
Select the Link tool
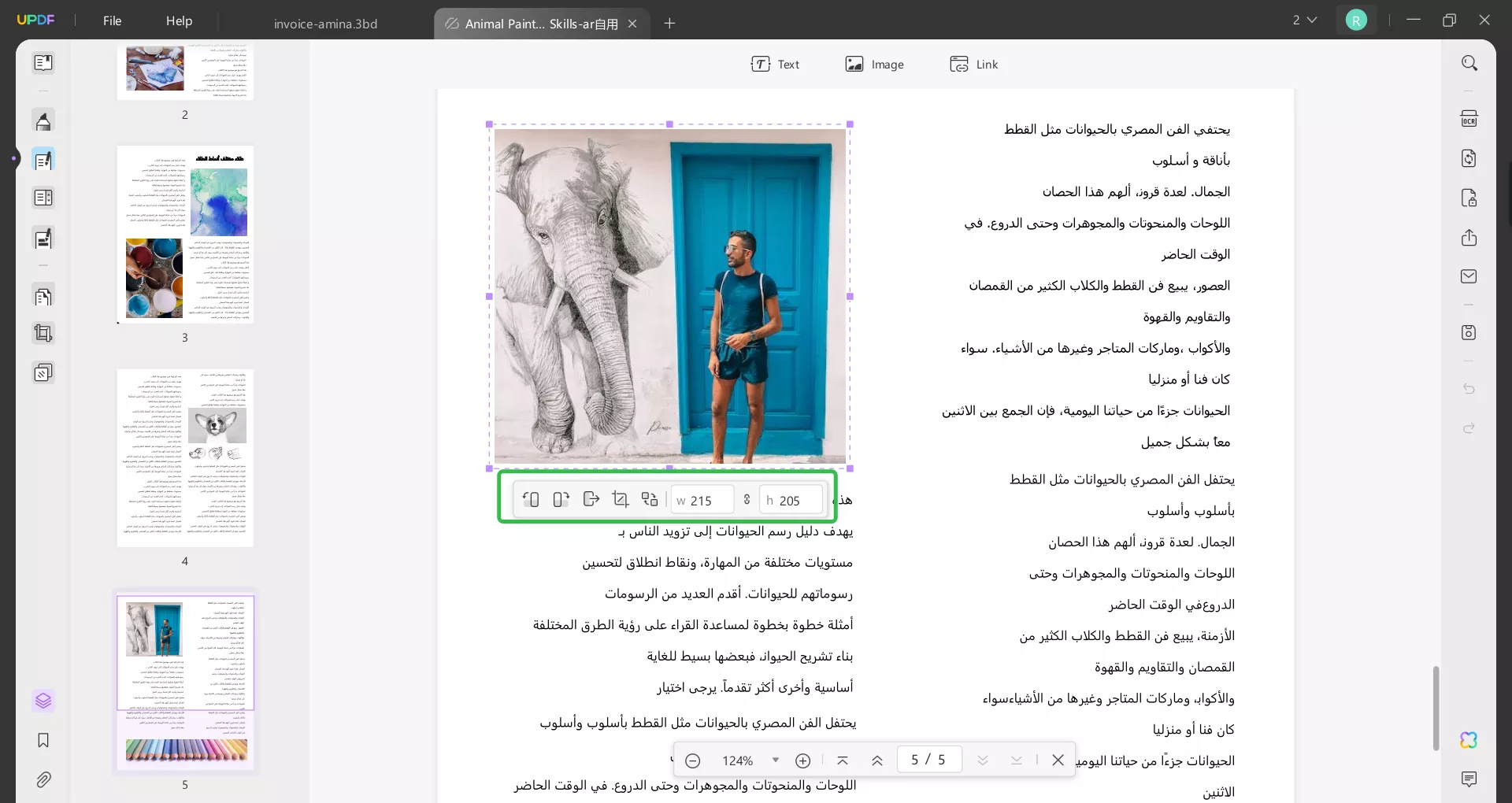tap(974, 65)
